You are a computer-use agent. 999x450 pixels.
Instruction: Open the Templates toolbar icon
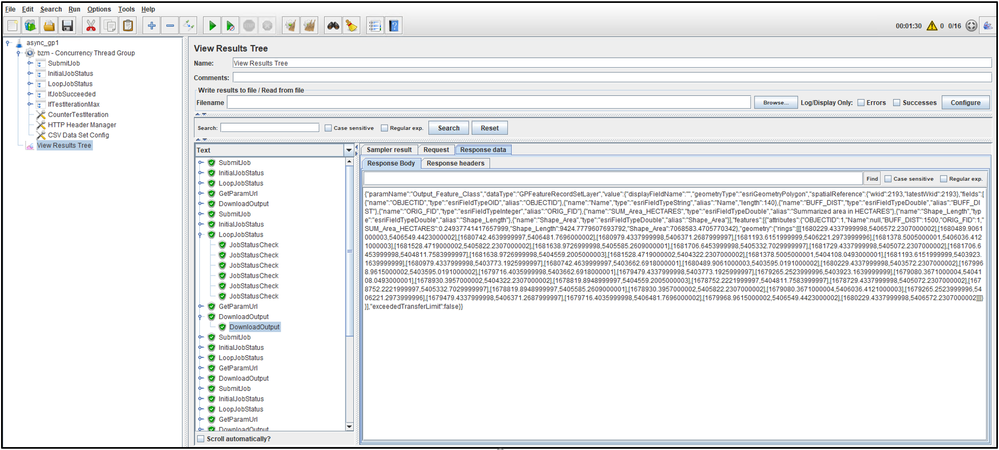tap(31, 25)
